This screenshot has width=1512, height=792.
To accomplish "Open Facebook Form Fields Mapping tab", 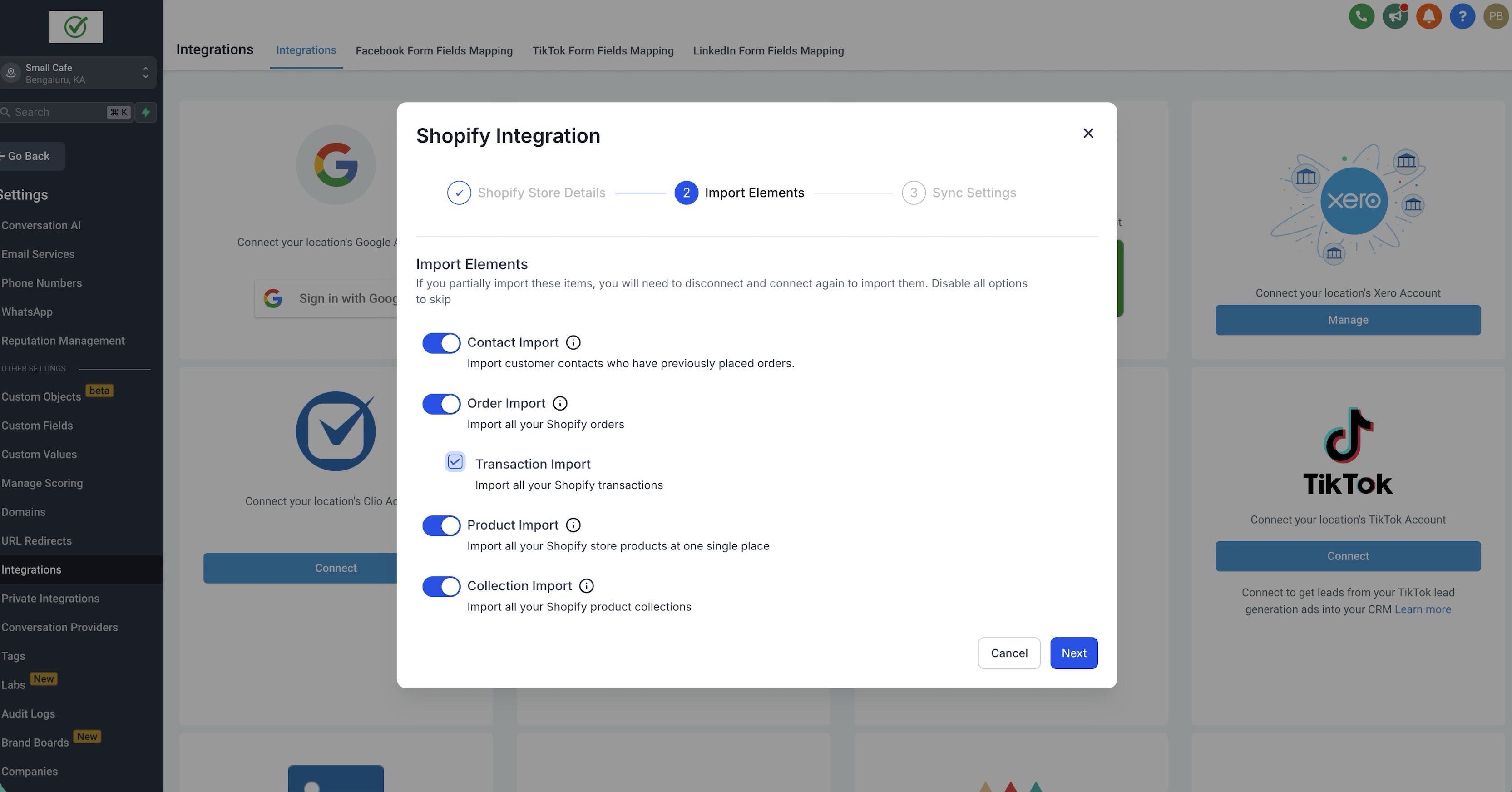I will coord(434,51).
